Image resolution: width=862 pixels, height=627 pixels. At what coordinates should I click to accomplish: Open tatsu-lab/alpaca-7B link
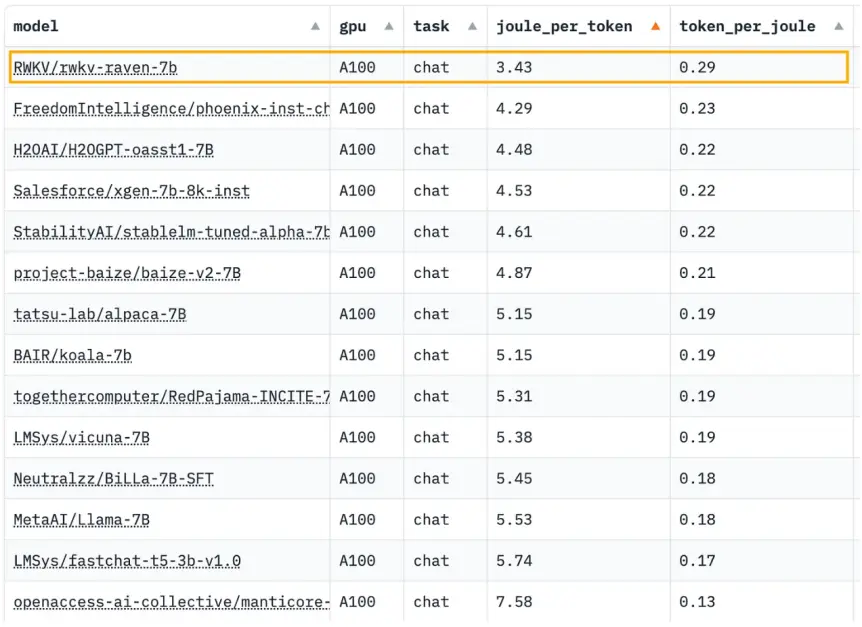point(100,314)
